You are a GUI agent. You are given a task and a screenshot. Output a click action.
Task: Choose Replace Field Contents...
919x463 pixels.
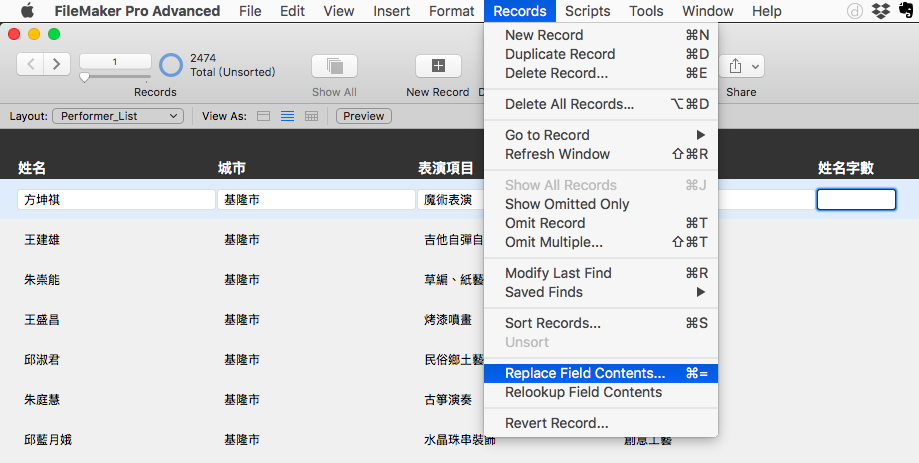601,373
